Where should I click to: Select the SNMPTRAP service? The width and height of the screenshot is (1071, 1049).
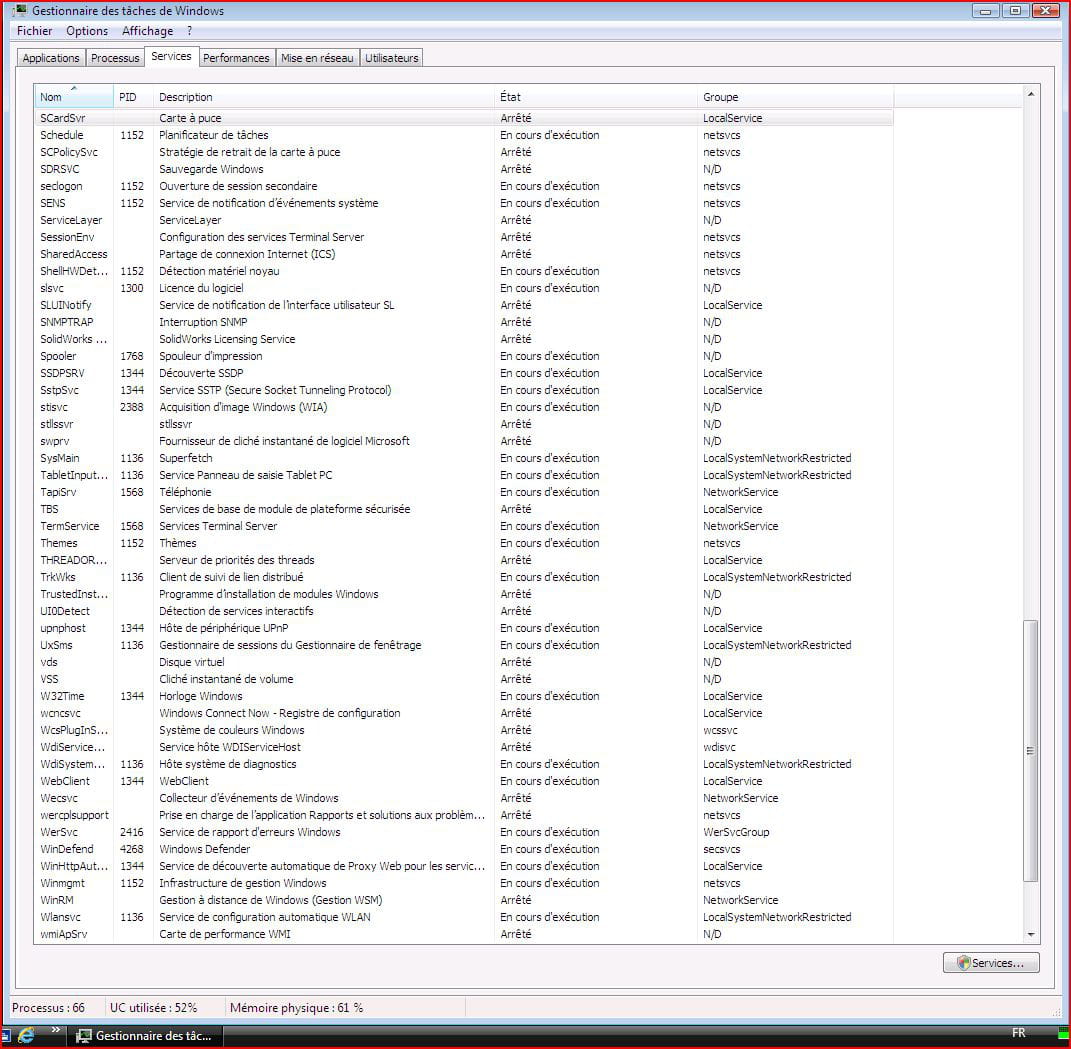[x=464, y=322]
